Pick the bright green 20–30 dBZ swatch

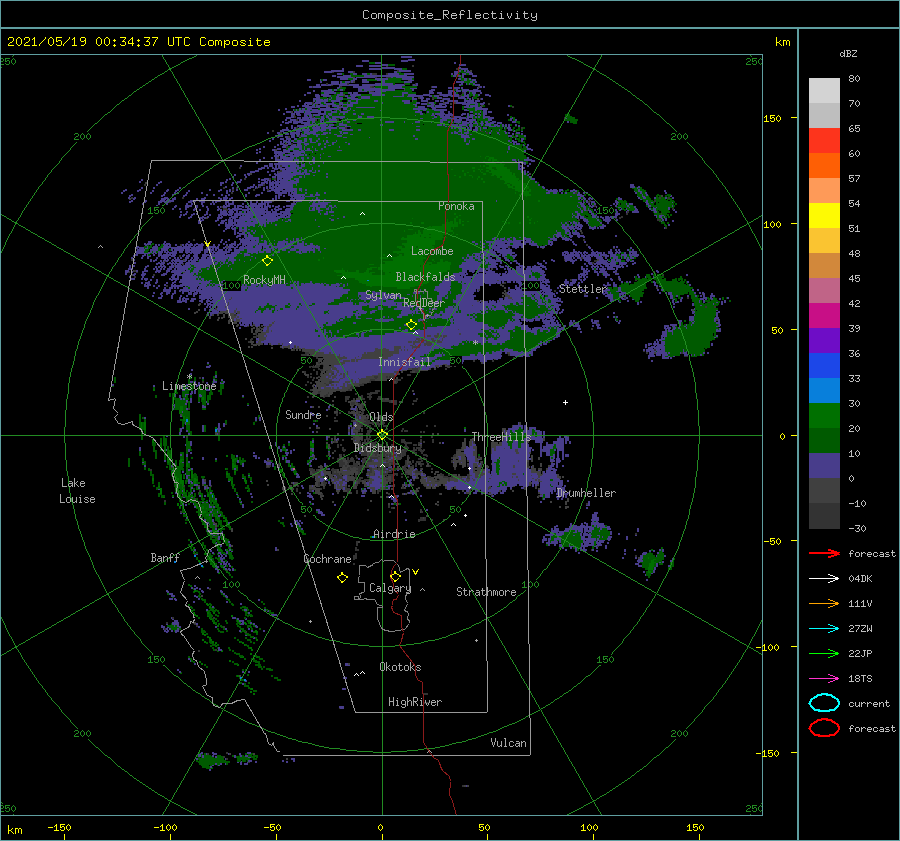tap(824, 415)
